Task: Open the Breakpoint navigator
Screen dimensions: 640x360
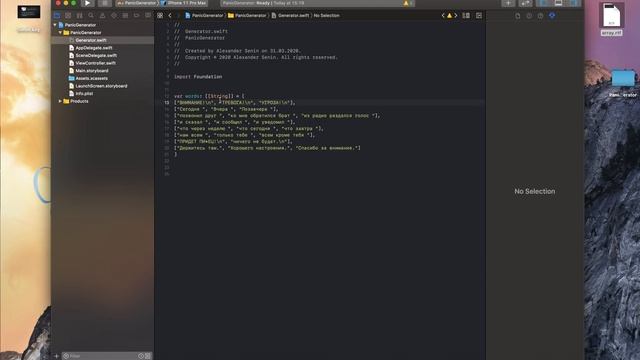Action: pos(137,15)
